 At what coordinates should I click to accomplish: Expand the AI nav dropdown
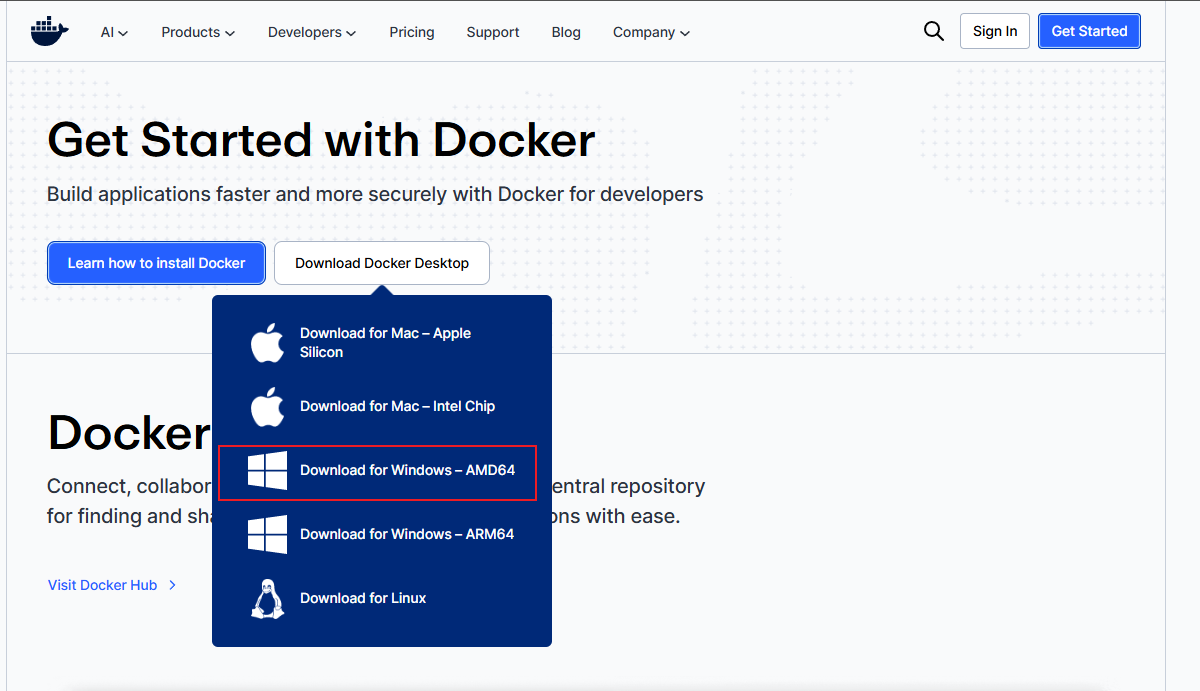114,32
